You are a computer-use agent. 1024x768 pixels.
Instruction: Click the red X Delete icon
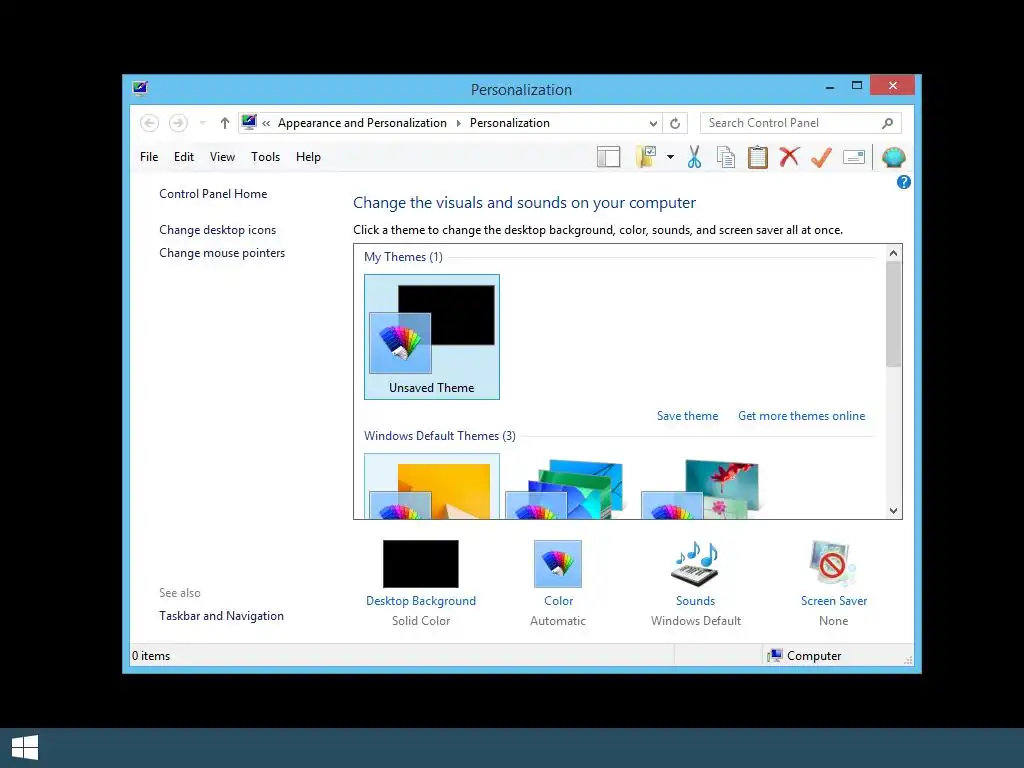click(x=790, y=157)
